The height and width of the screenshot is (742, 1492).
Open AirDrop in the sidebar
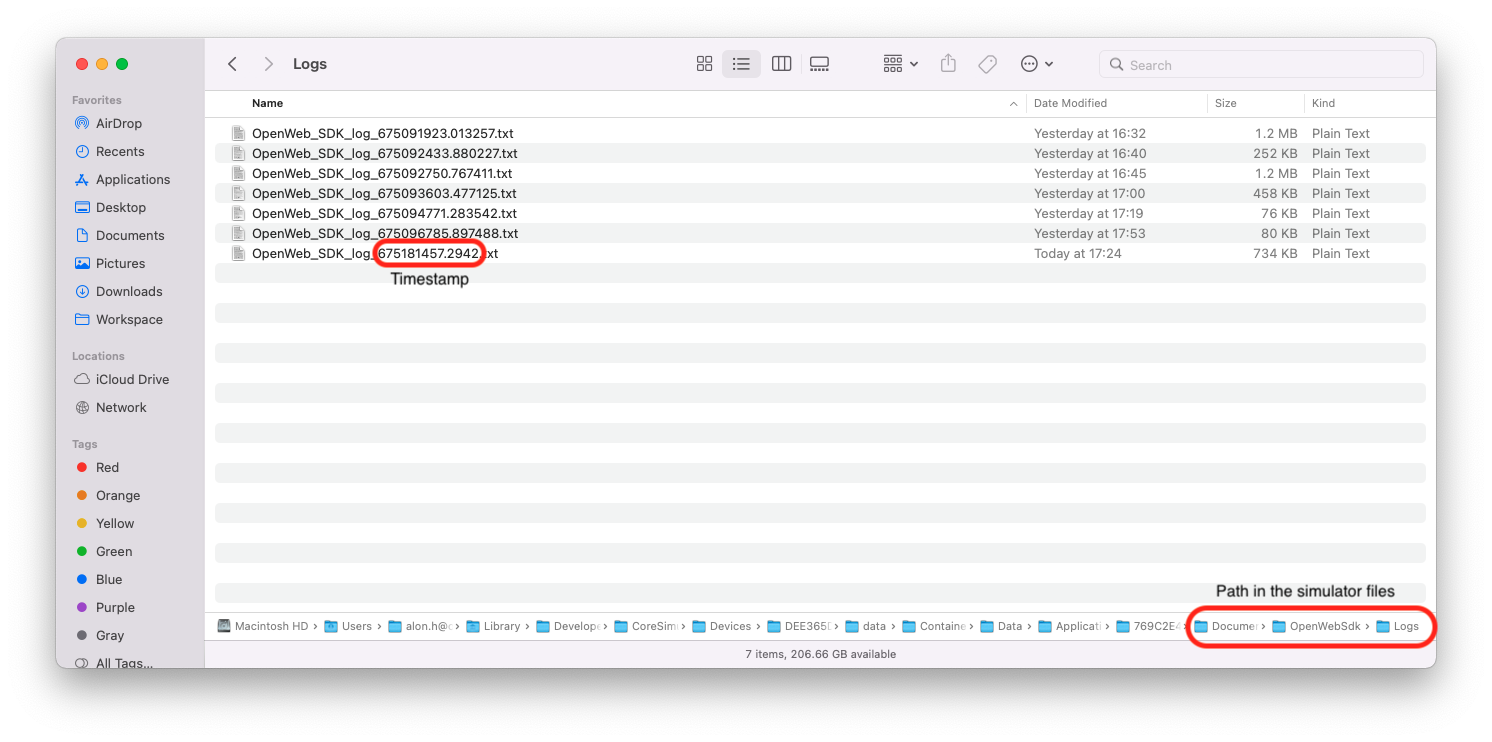[x=109, y=123]
